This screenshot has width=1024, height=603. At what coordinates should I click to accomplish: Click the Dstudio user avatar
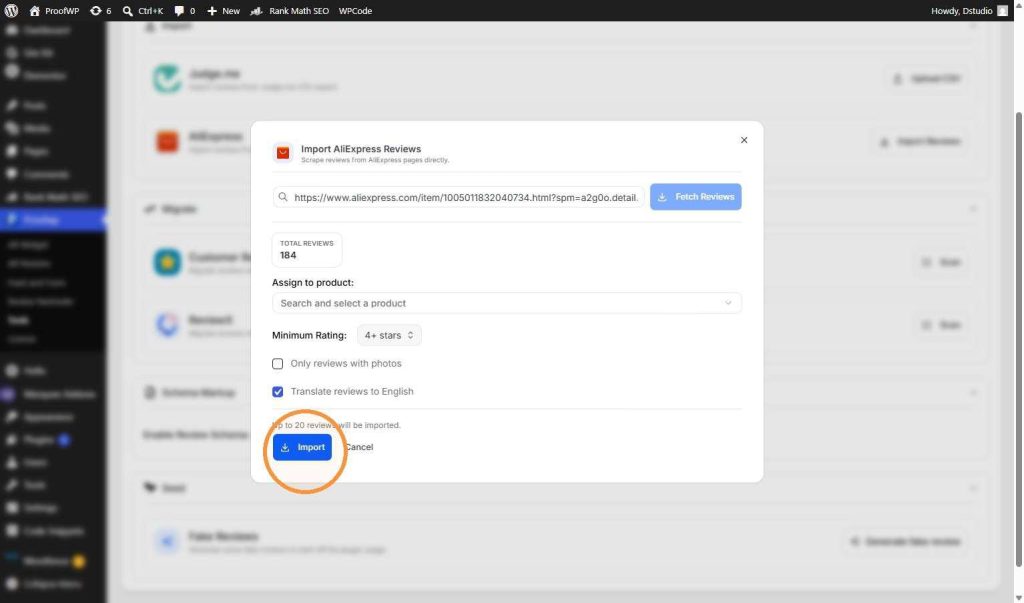(x=1002, y=10)
